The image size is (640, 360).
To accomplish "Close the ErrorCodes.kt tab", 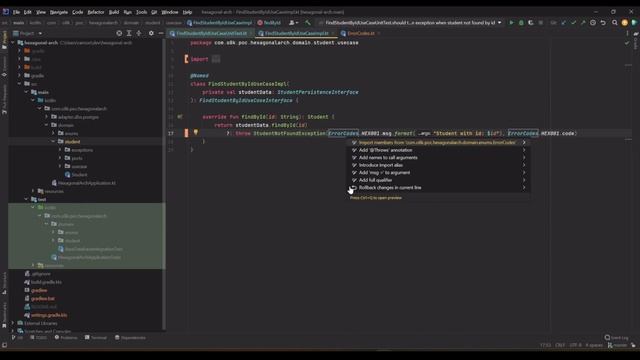I will (379, 33).
